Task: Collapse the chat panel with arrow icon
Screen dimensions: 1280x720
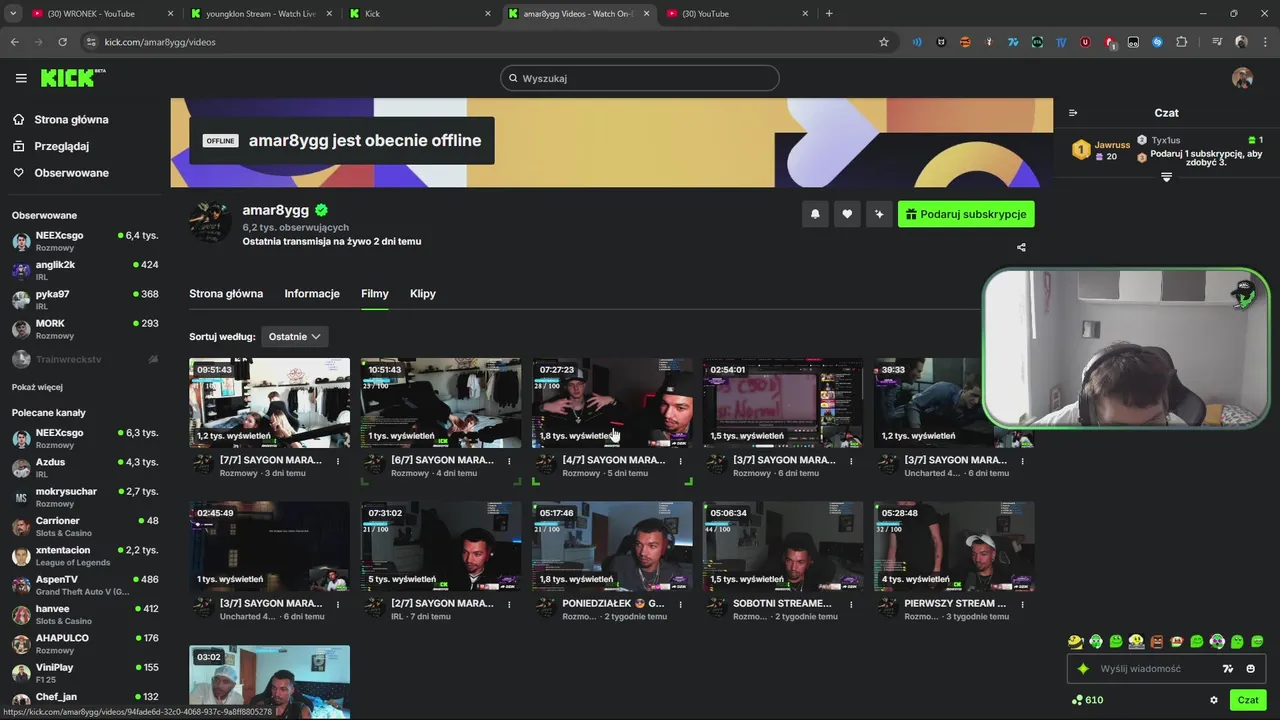Action: (x=1073, y=113)
